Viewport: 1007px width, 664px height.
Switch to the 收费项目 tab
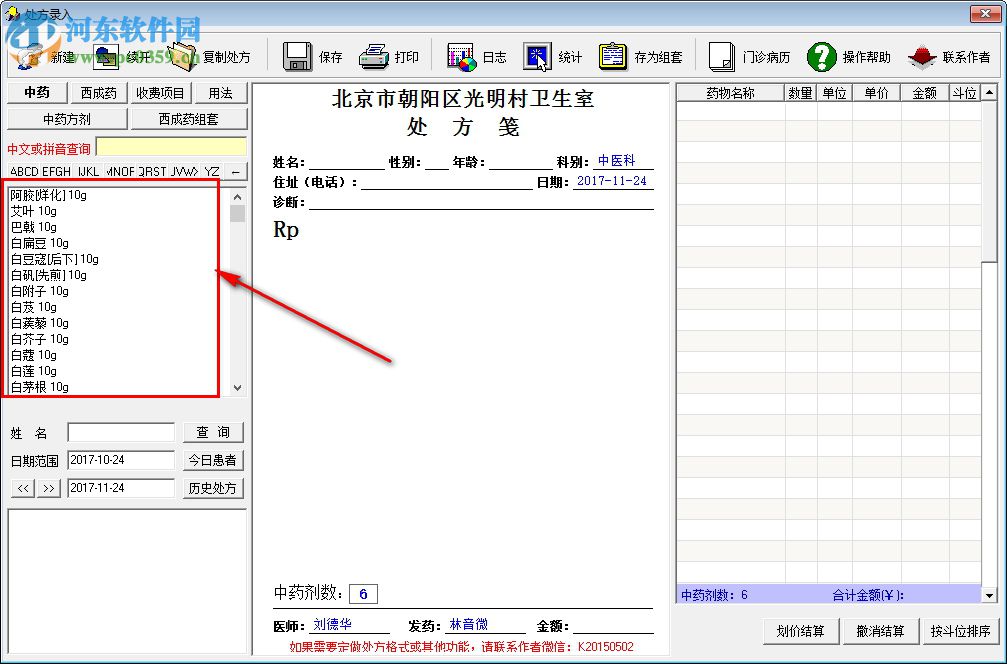point(159,92)
